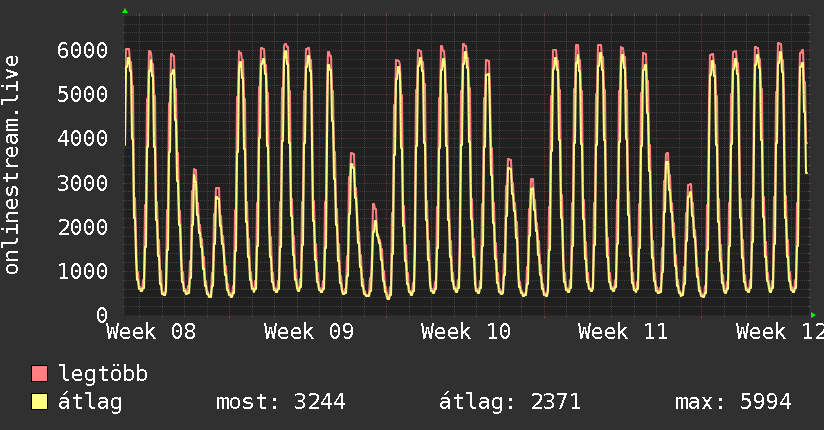The height and width of the screenshot is (430, 824).
Task: Click the Week 09 axis label
Action: 309,332
